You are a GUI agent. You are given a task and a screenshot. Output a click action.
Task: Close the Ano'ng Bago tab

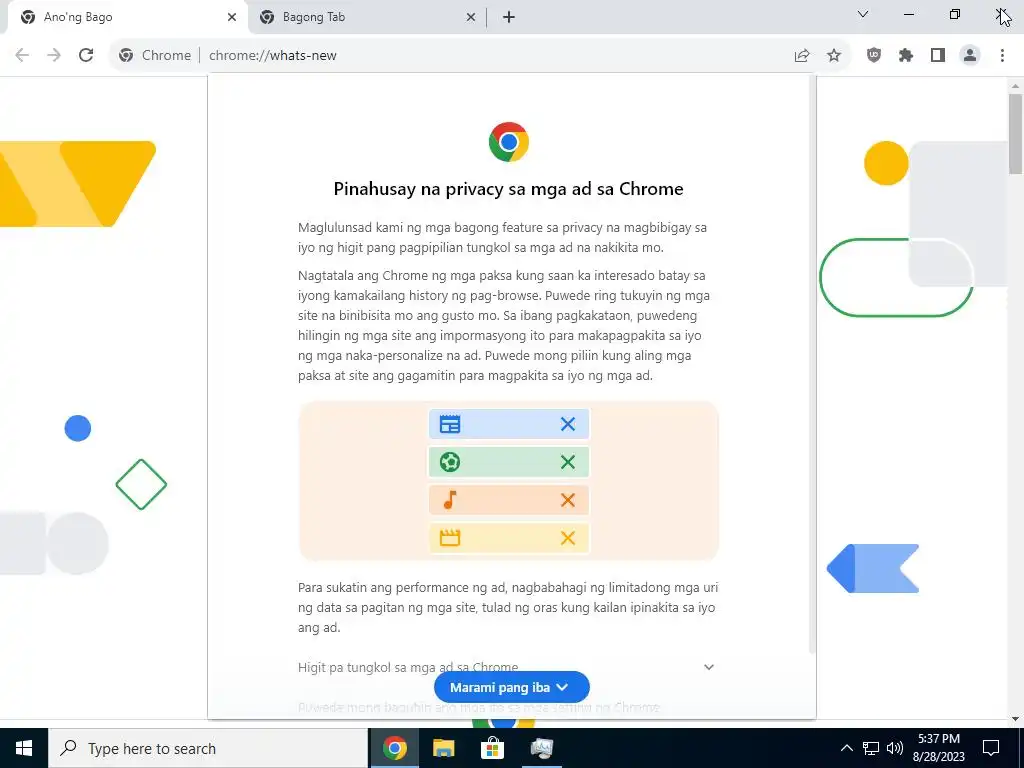tap(232, 18)
